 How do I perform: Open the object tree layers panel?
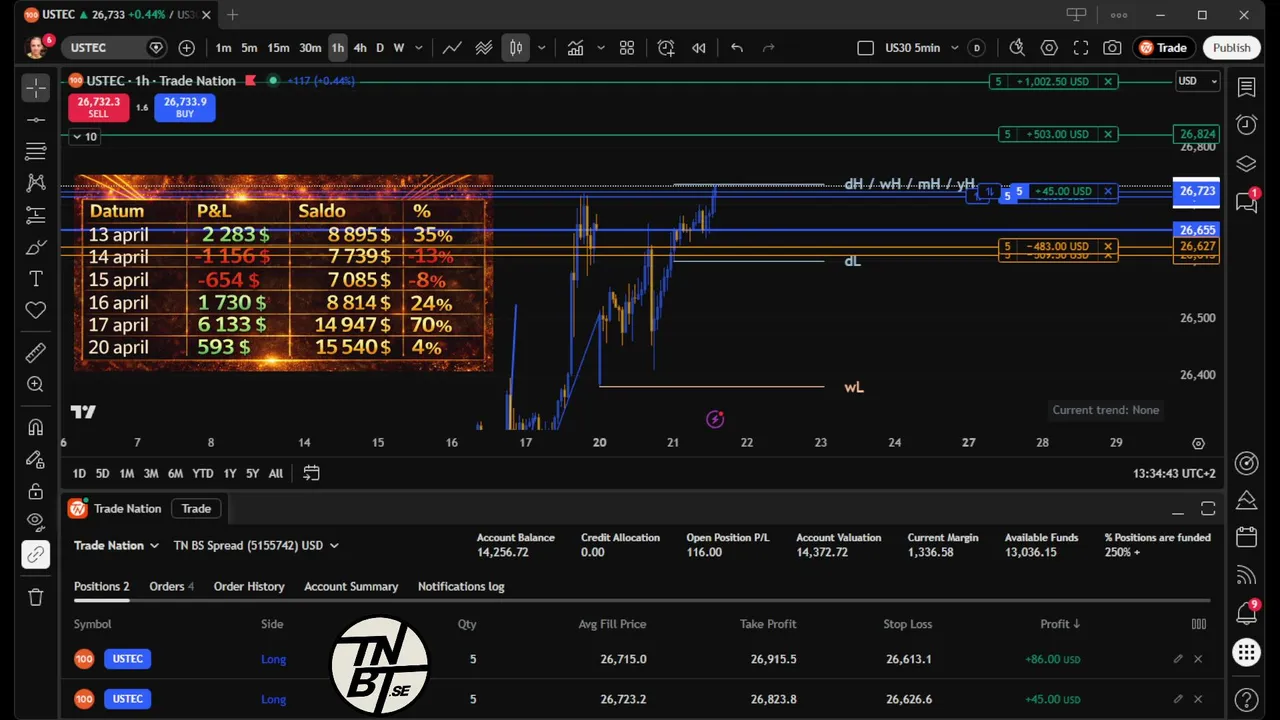coord(1246,164)
